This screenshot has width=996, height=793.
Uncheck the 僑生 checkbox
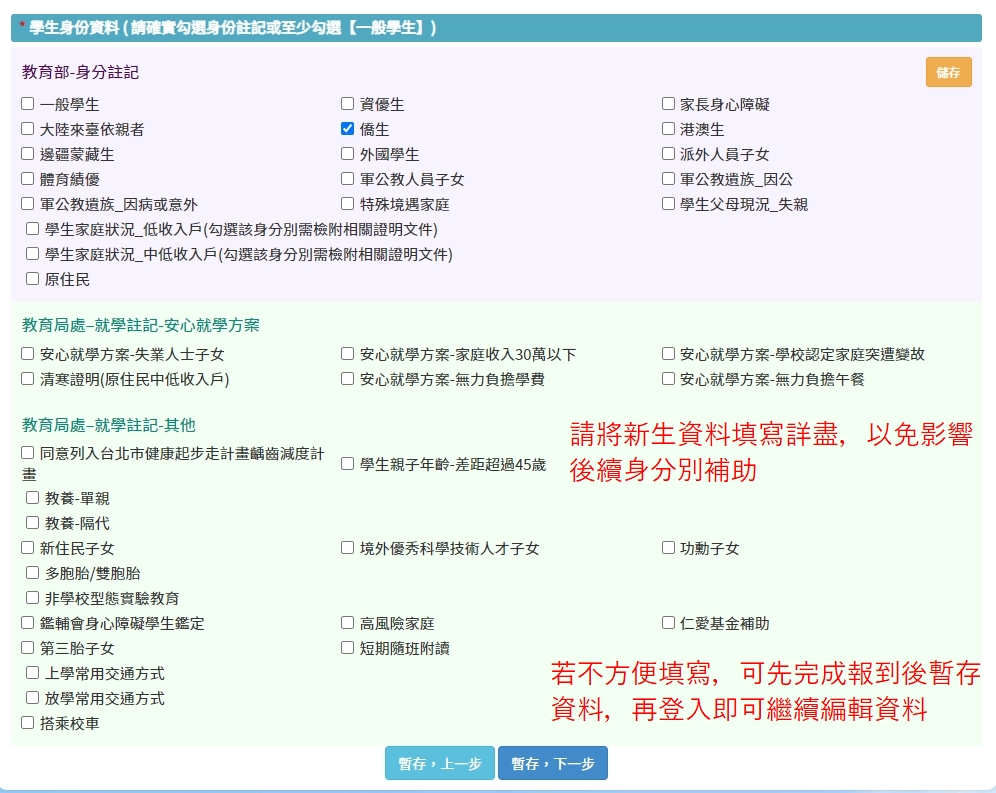pyautogui.click(x=347, y=129)
